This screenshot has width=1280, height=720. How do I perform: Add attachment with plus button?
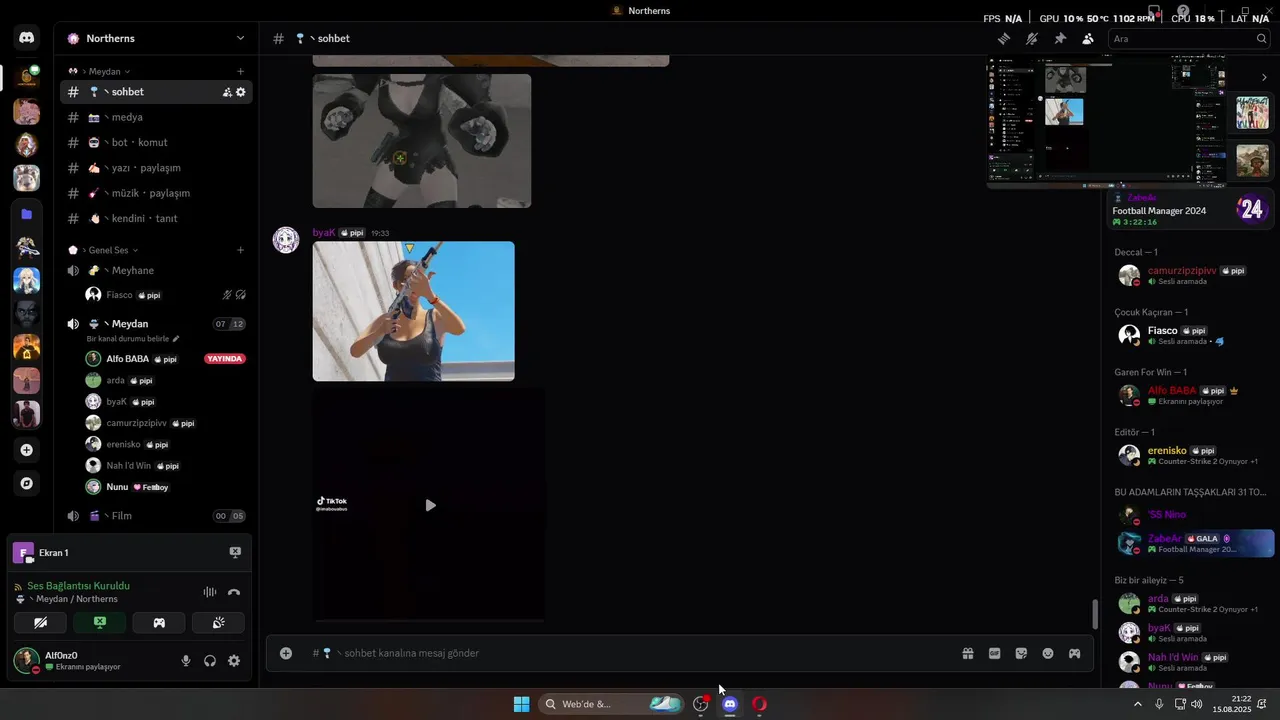coord(286,653)
